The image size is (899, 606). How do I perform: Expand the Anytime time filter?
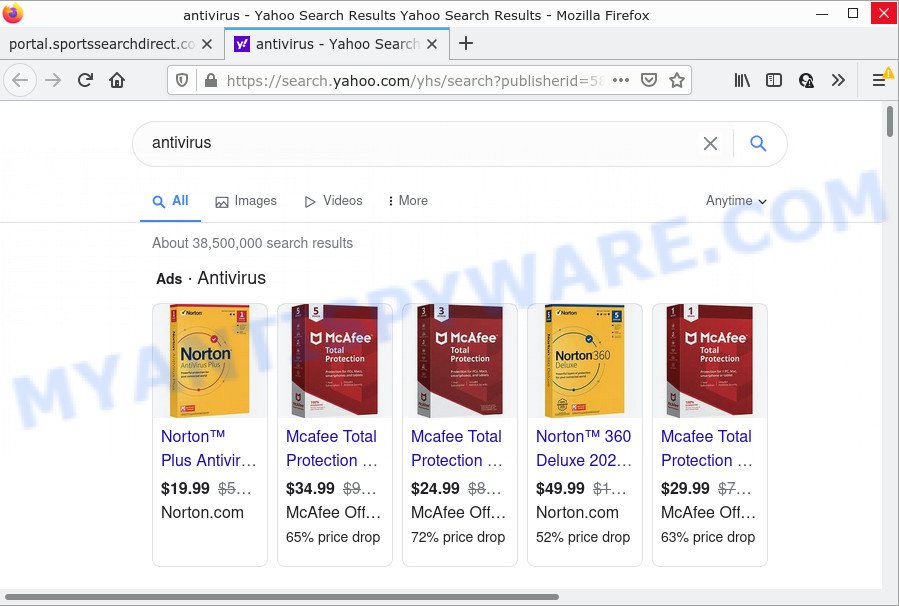[x=736, y=201]
